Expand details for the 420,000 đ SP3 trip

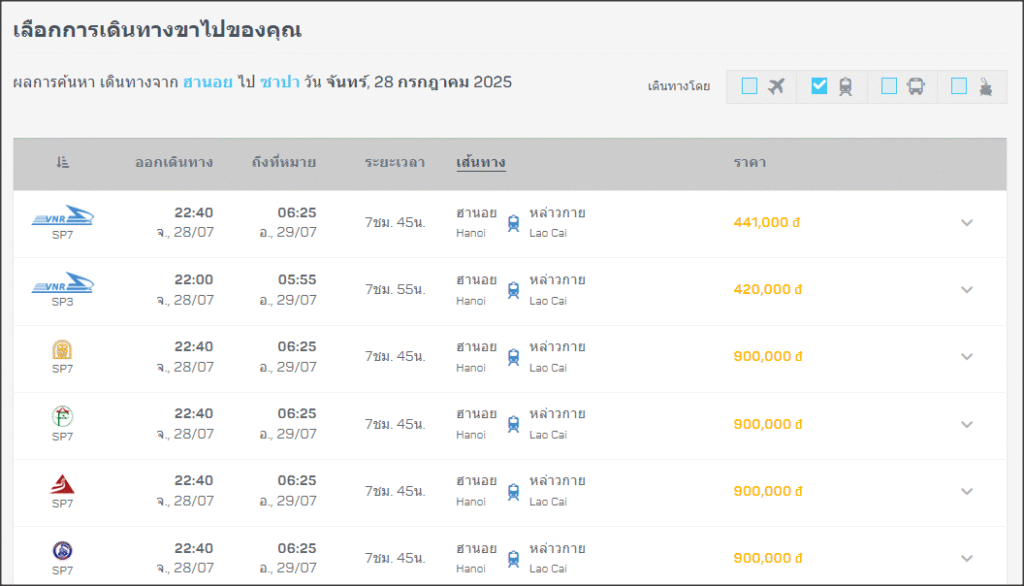tap(966, 290)
